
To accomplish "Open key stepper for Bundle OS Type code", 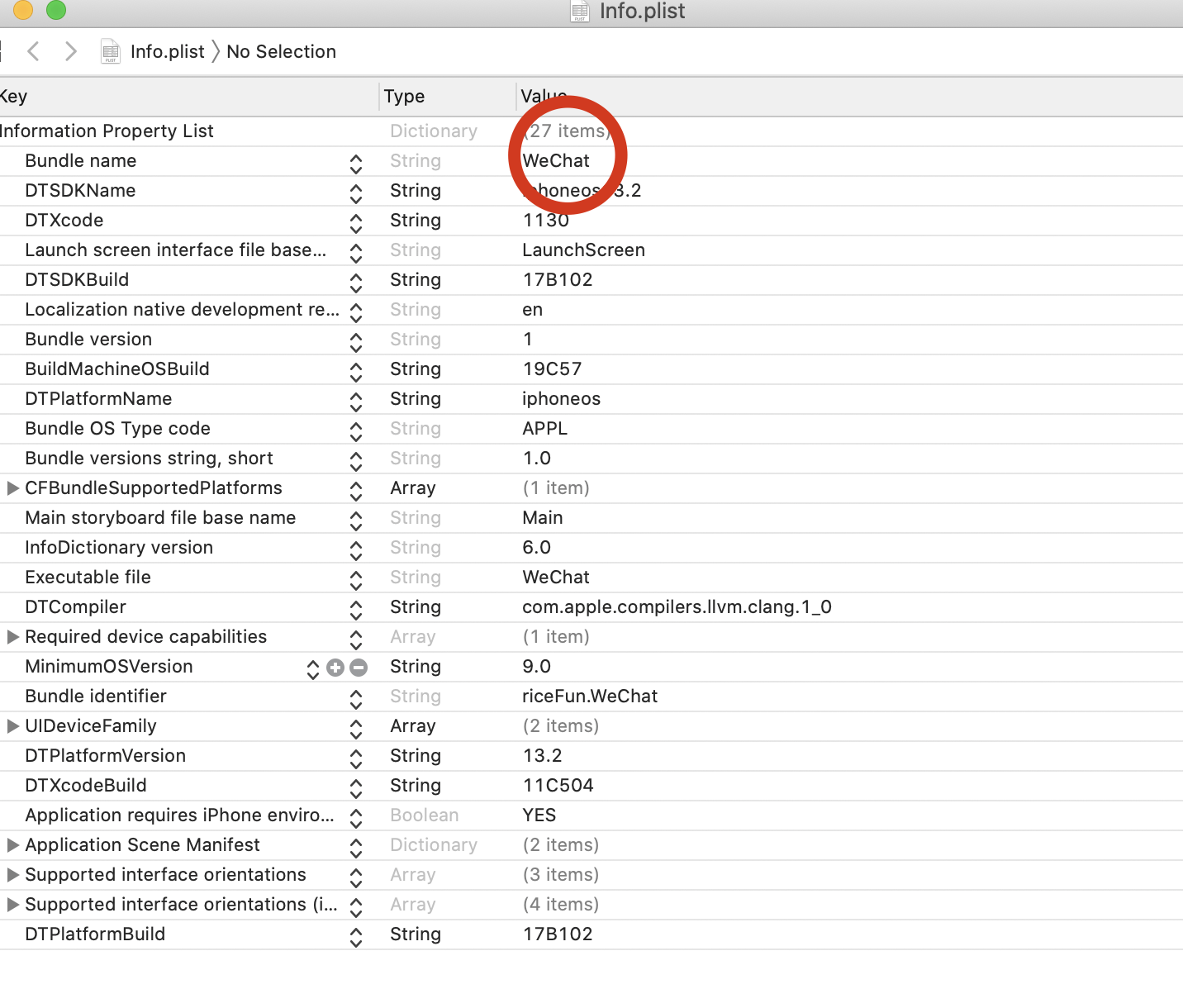I will (356, 432).
